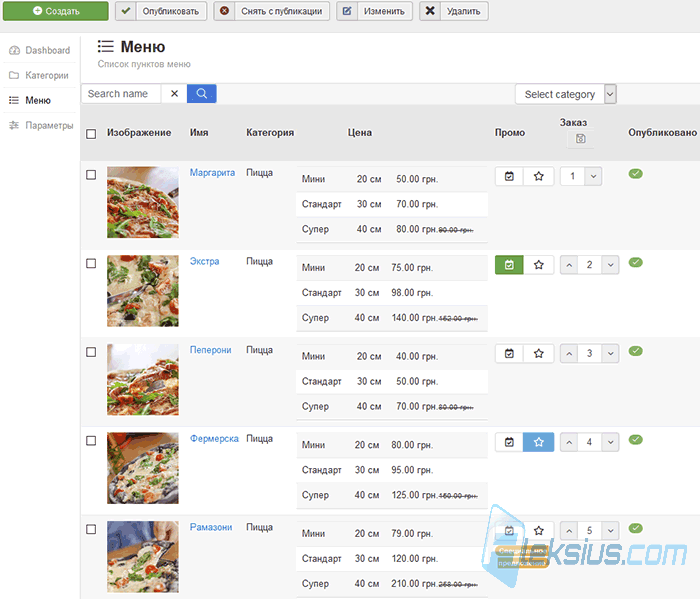Toggle green calendar promo icon for Экстра
Image resolution: width=700 pixels, height=599 pixels.
[x=509, y=265]
